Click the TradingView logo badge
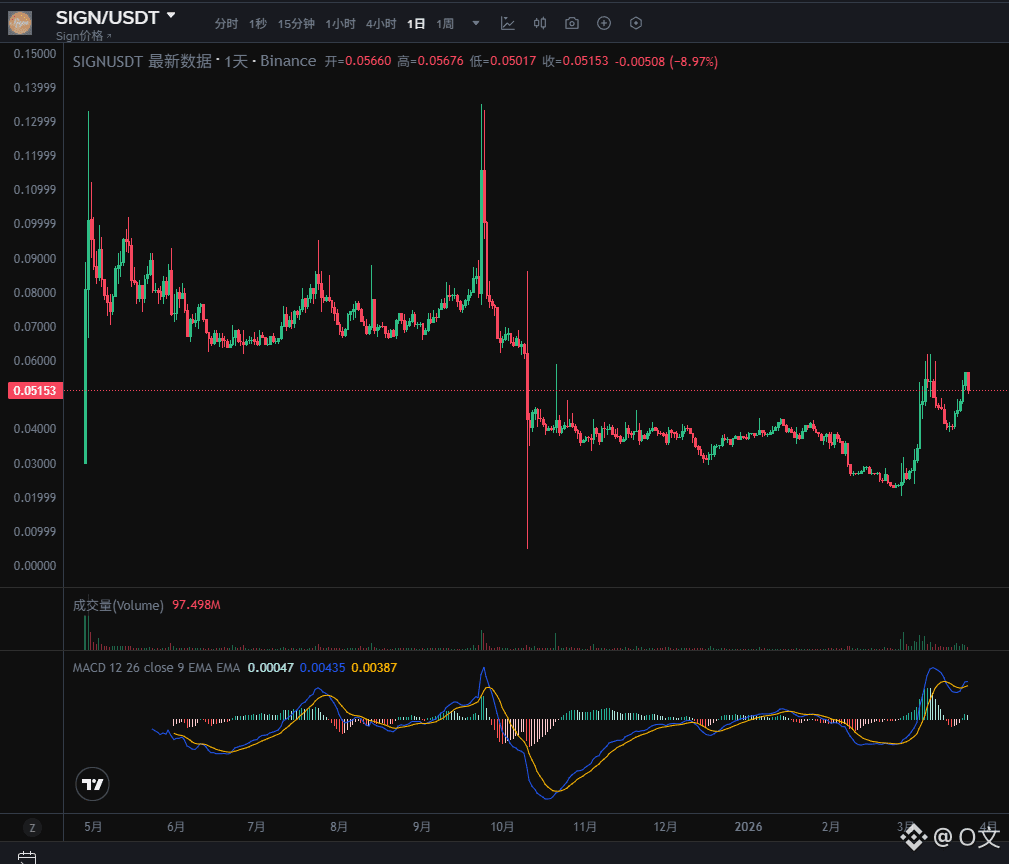The width and height of the screenshot is (1009, 864). (x=93, y=784)
